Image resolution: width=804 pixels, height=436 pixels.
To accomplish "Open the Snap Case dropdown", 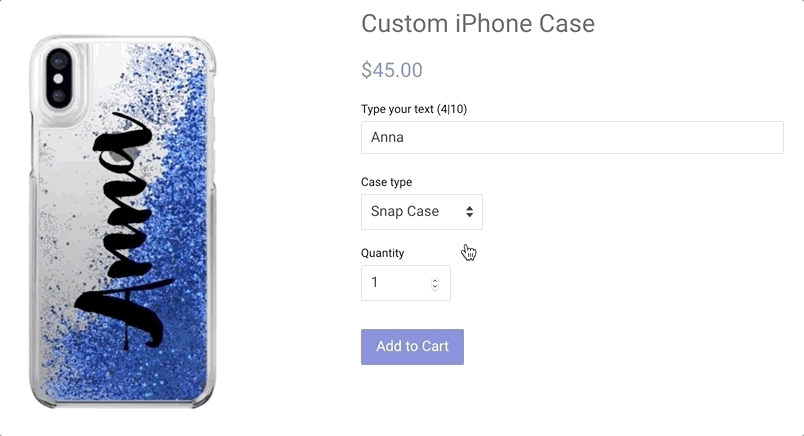I will (x=421, y=212).
